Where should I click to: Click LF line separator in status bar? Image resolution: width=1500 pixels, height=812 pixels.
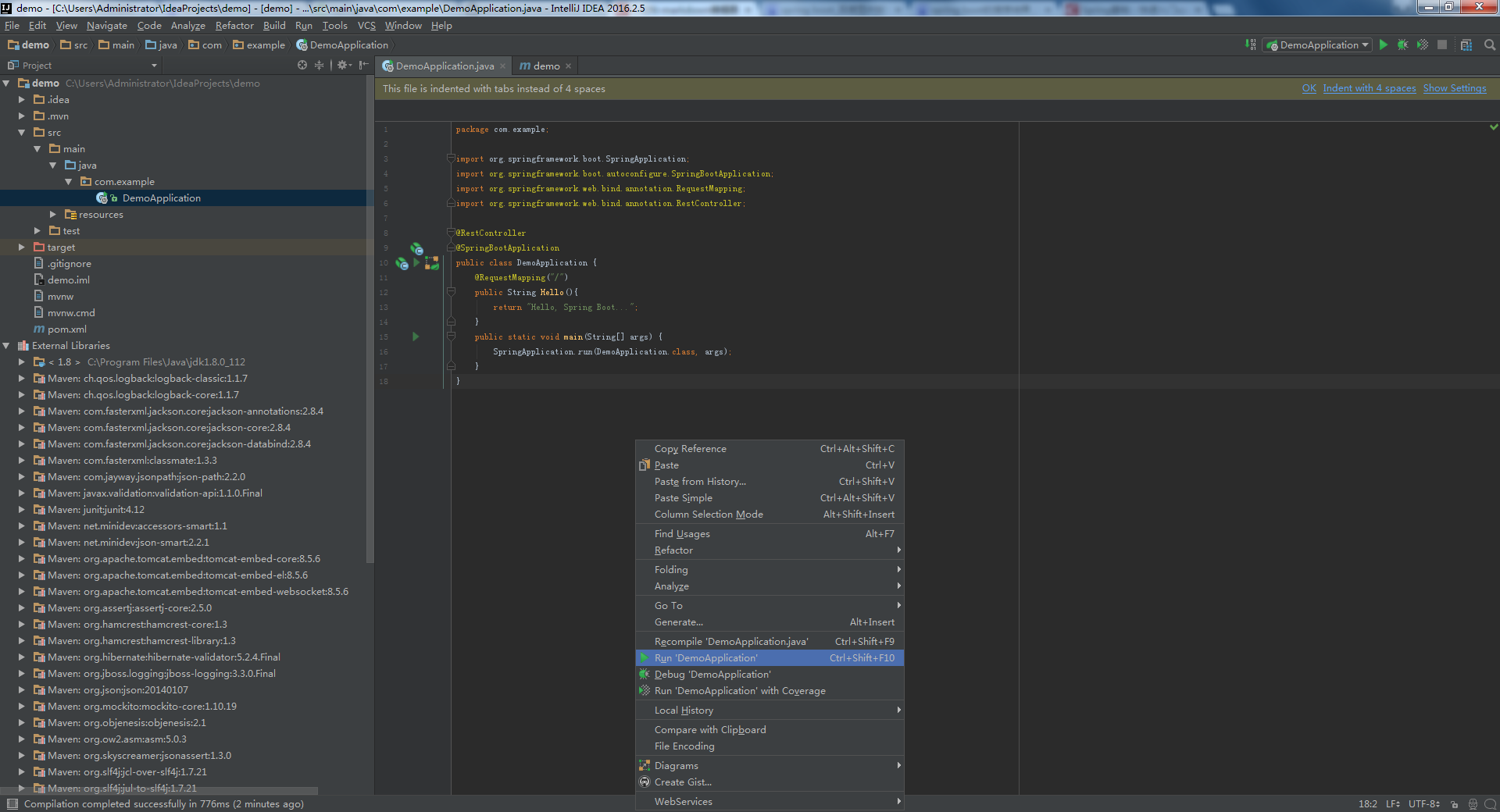pyautogui.click(x=1393, y=804)
